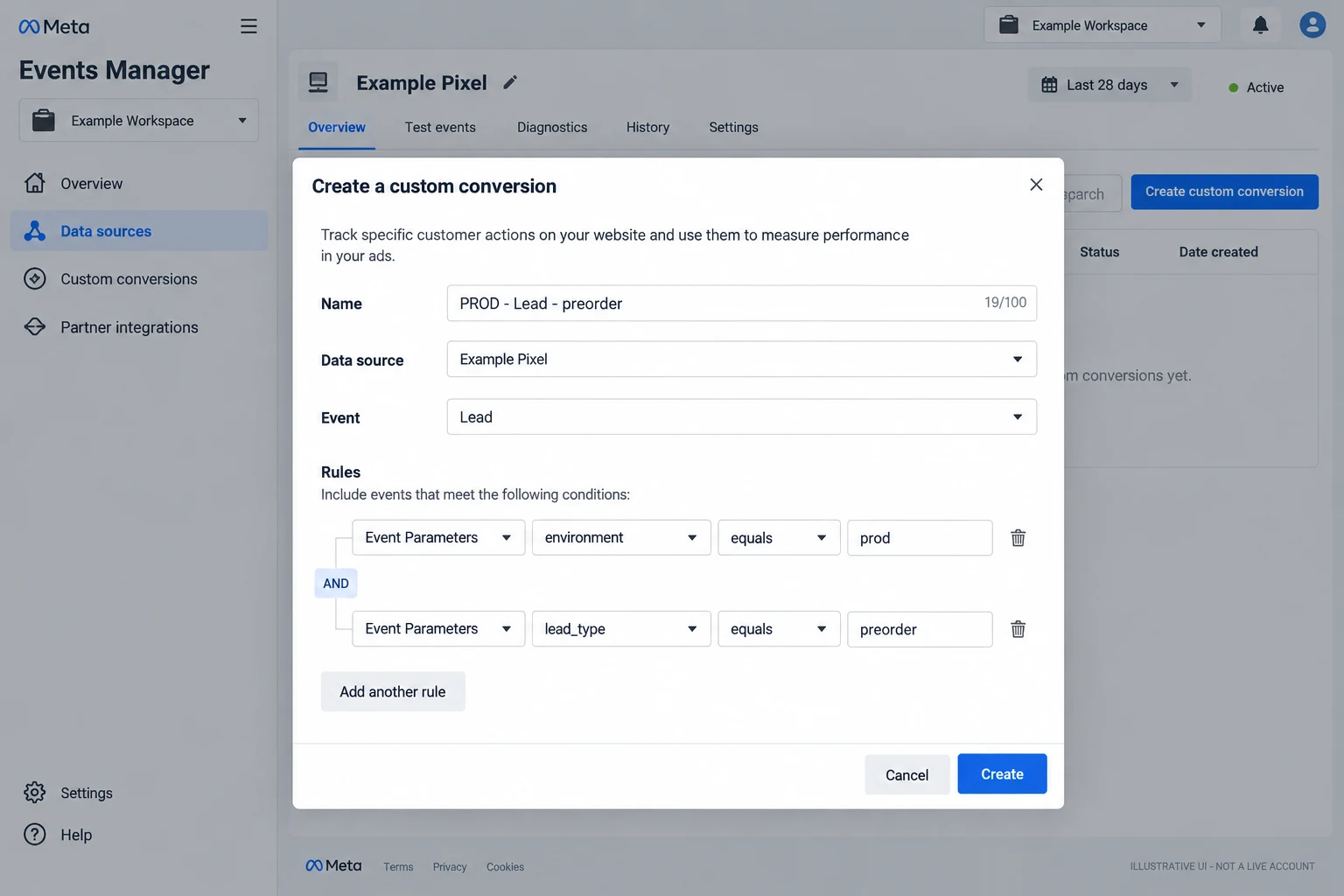The image size is (1344, 896).
Task: Click the Status column header
Action: click(1099, 252)
